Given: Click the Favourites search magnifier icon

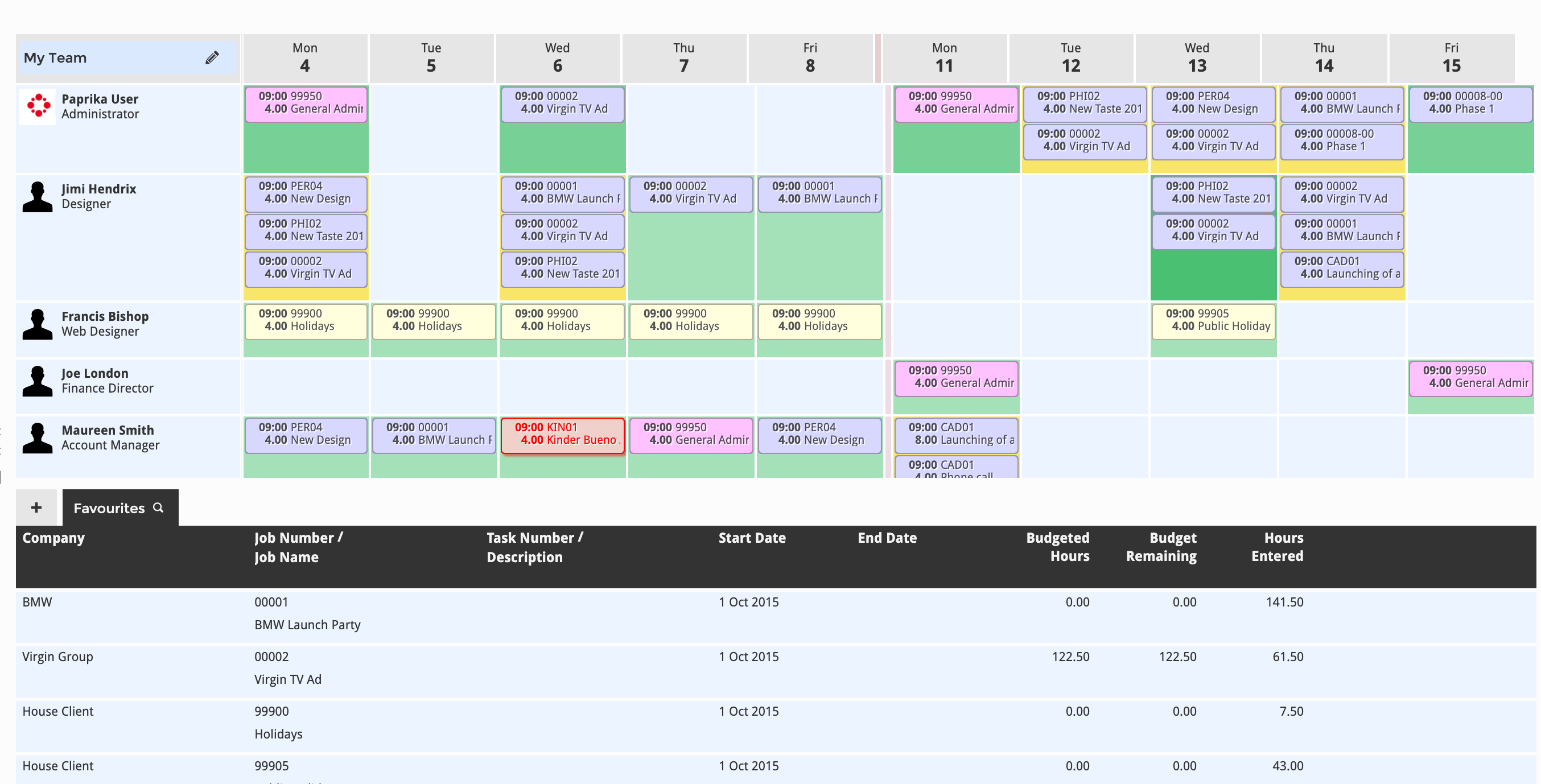Looking at the screenshot, I should tap(158, 507).
